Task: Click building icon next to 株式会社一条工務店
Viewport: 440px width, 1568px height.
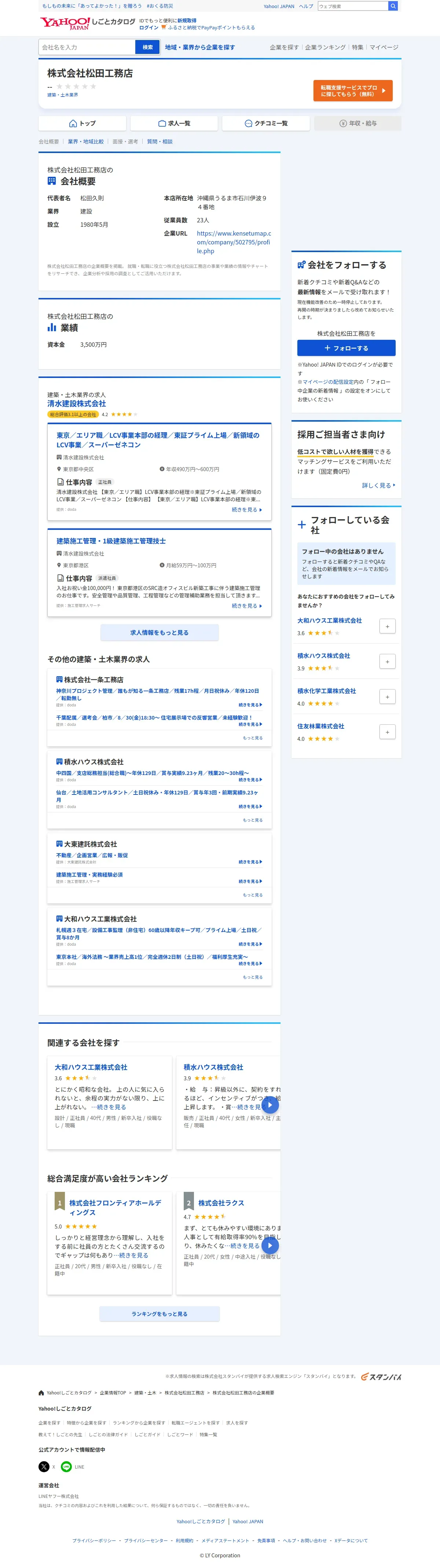Action: (60, 679)
